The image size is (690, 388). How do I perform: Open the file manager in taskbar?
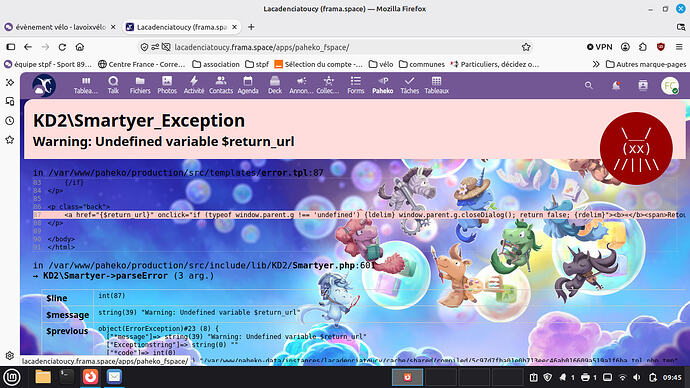pyautogui.click(x=43, y=377)
